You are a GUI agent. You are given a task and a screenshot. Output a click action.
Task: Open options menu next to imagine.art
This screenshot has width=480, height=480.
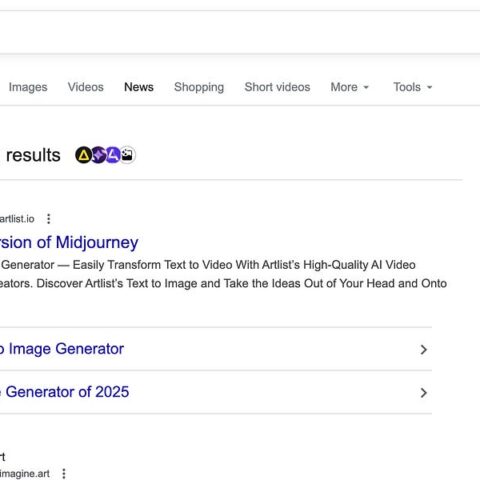click(64, 473)
